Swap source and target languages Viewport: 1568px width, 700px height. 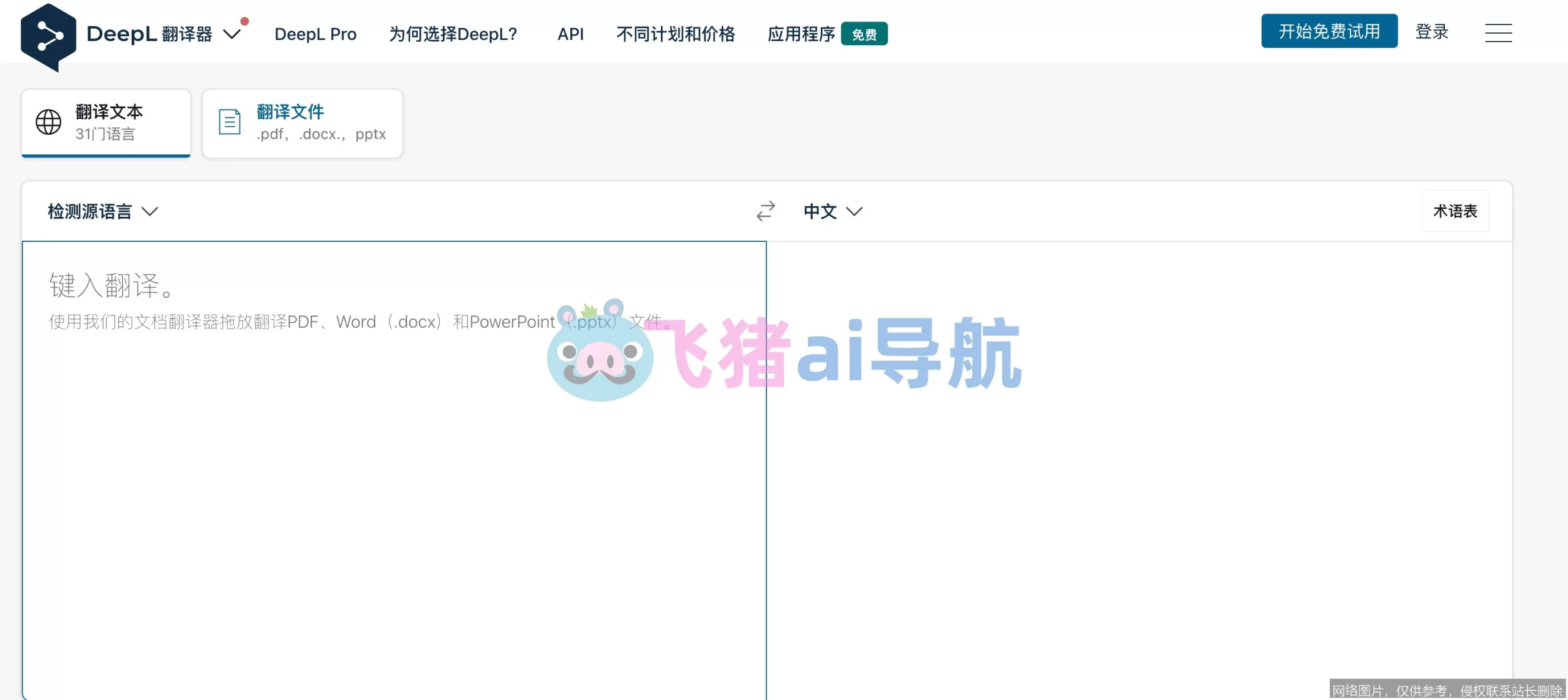click(766, 211)
